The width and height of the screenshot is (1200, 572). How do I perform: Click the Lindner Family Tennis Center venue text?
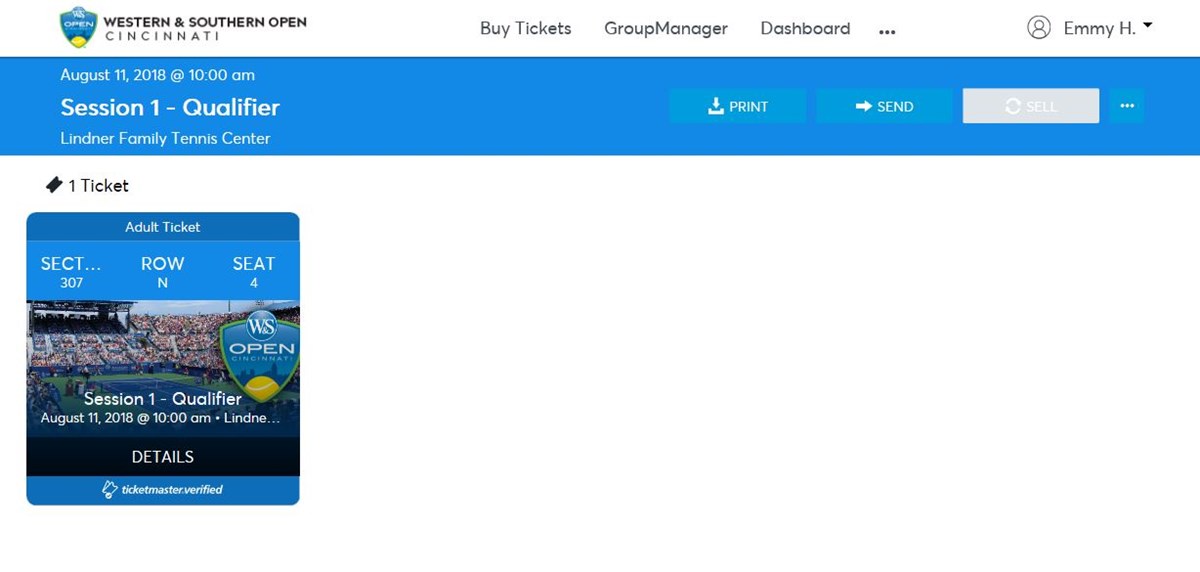coord(165,139)
